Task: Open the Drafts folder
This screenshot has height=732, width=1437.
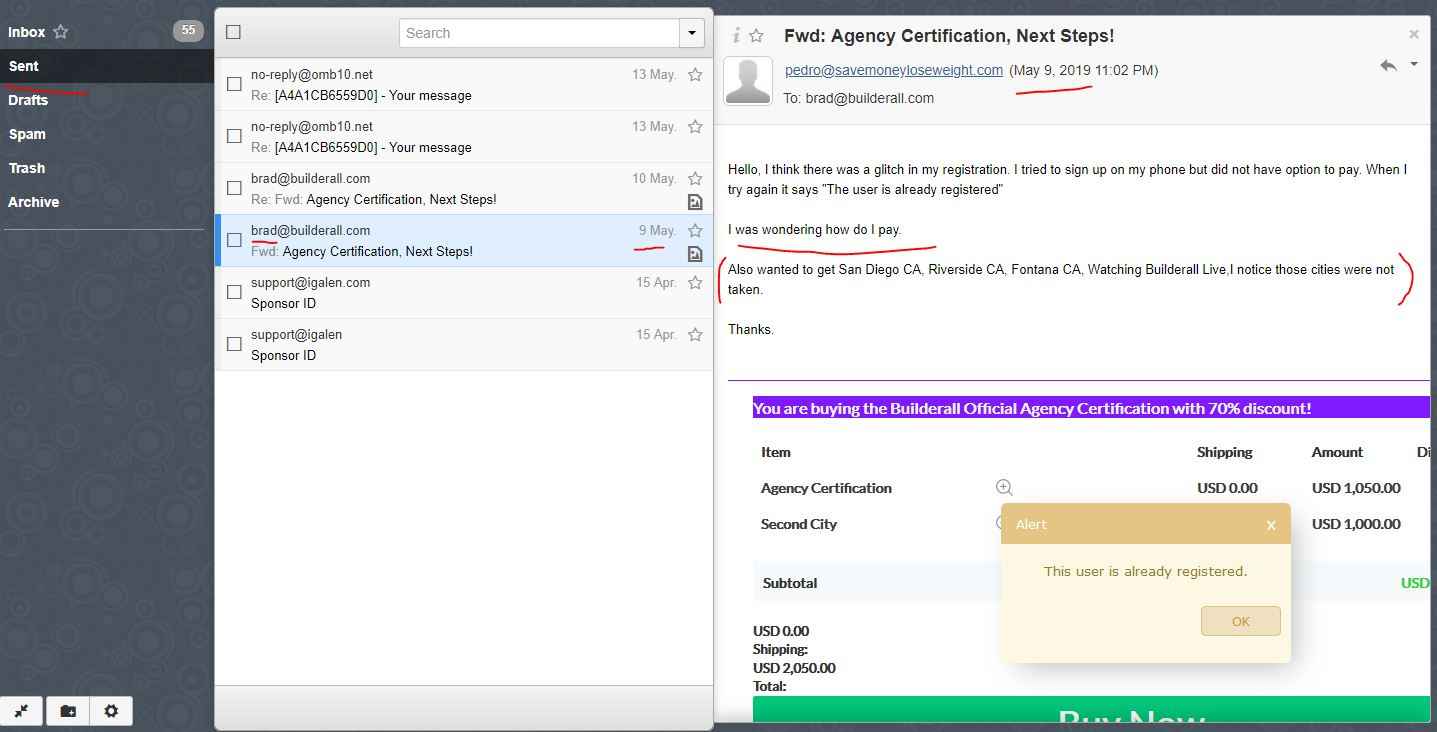Action: 28,100
